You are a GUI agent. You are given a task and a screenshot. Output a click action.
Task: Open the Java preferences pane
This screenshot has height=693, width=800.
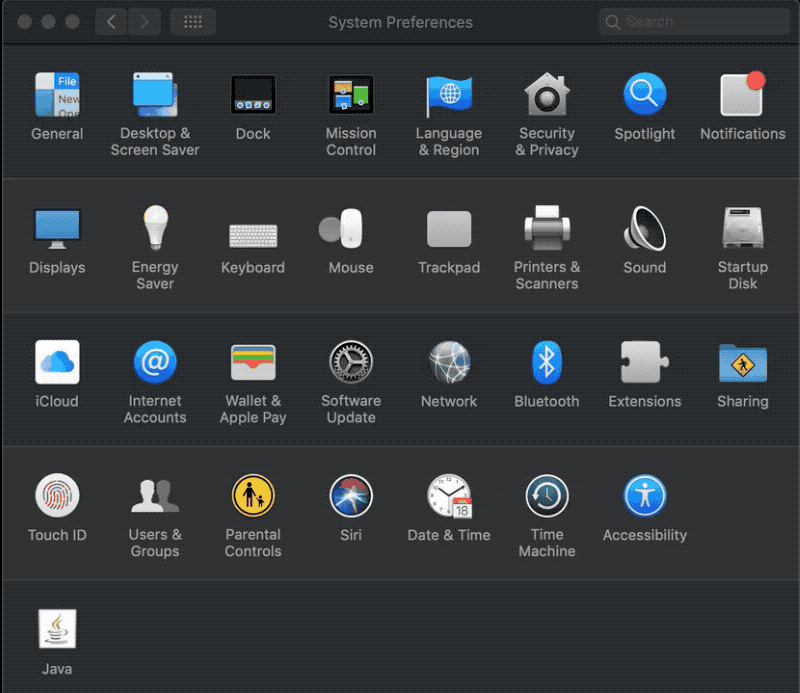pyautogui.click(x=57, y=629)
